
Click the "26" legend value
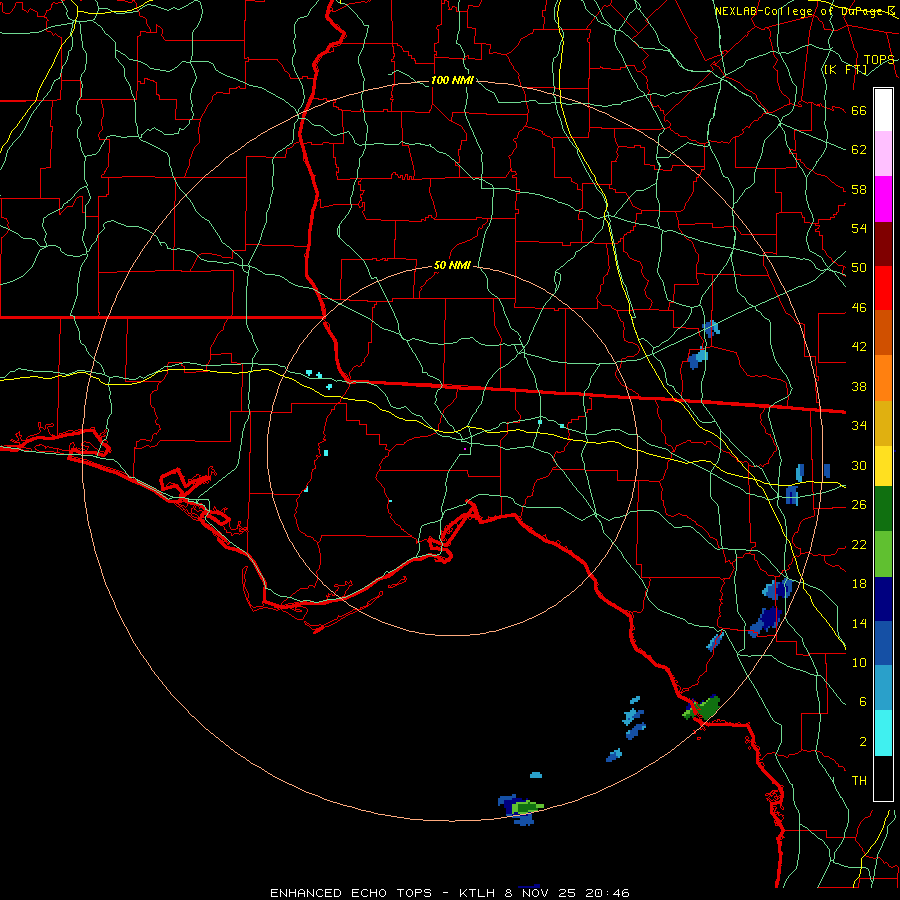pos(859,505)
